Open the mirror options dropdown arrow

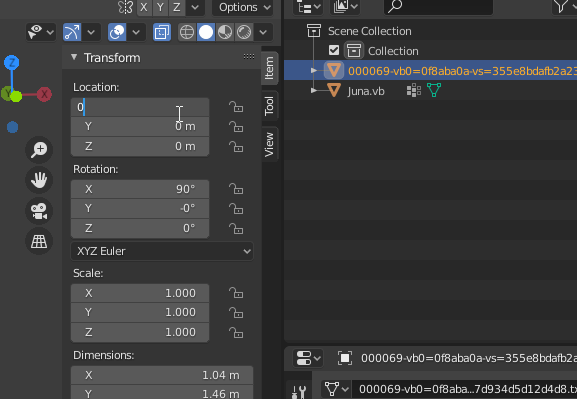point(195,7)
